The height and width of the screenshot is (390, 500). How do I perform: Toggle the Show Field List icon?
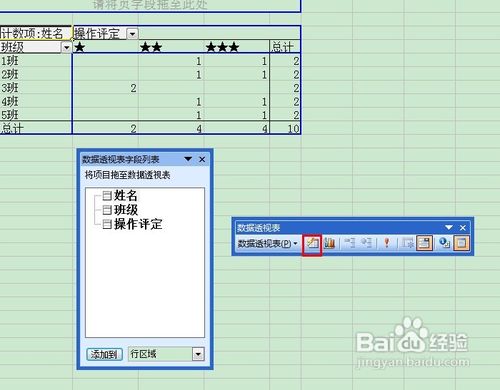[461, 243]
